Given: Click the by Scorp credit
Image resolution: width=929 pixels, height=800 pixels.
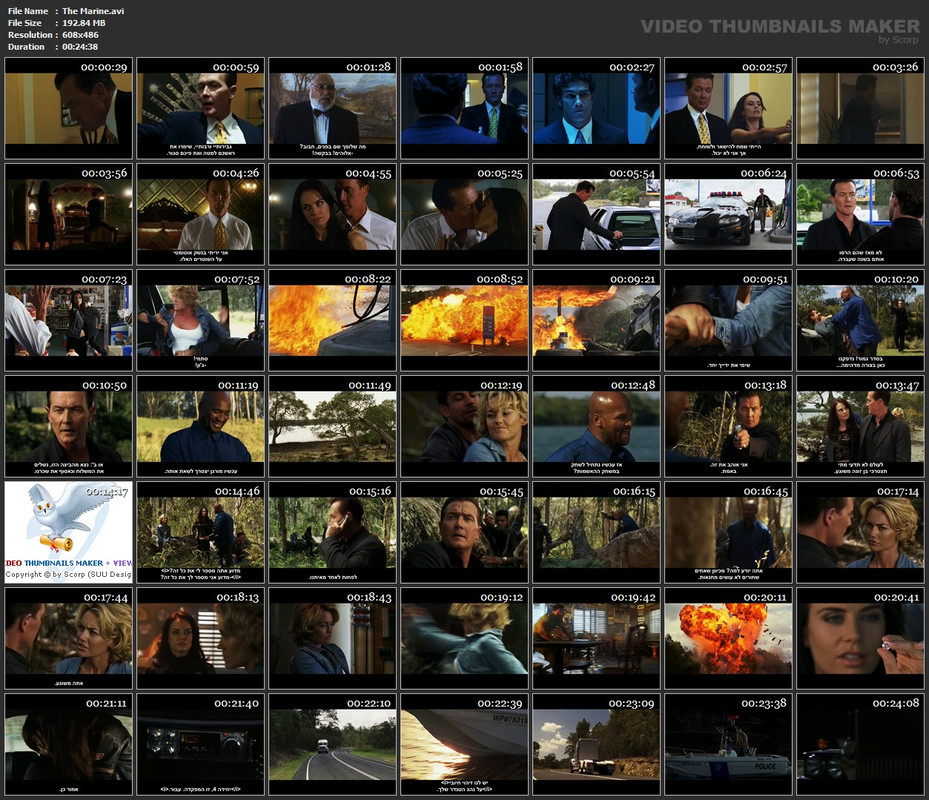Looking at the screenshot, I should (x=898, y=40).
